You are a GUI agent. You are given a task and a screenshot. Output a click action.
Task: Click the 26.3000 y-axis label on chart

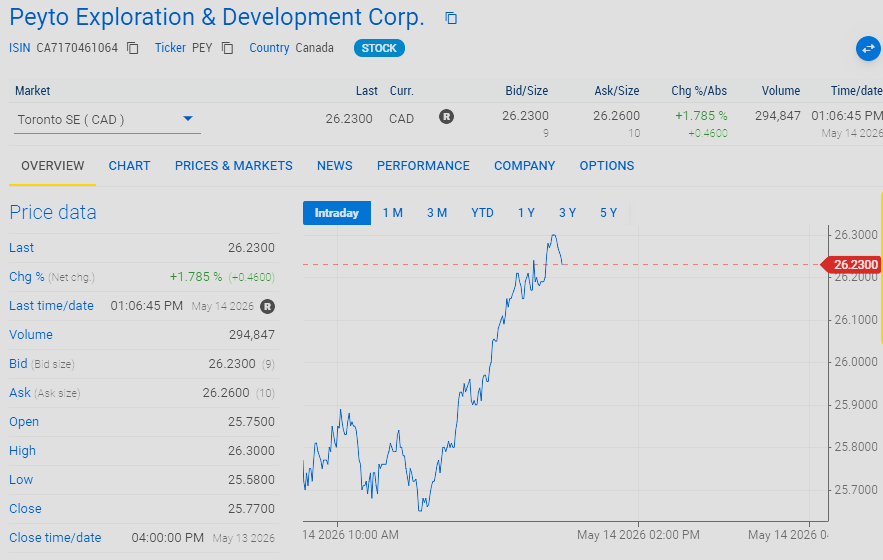point(855,235)
